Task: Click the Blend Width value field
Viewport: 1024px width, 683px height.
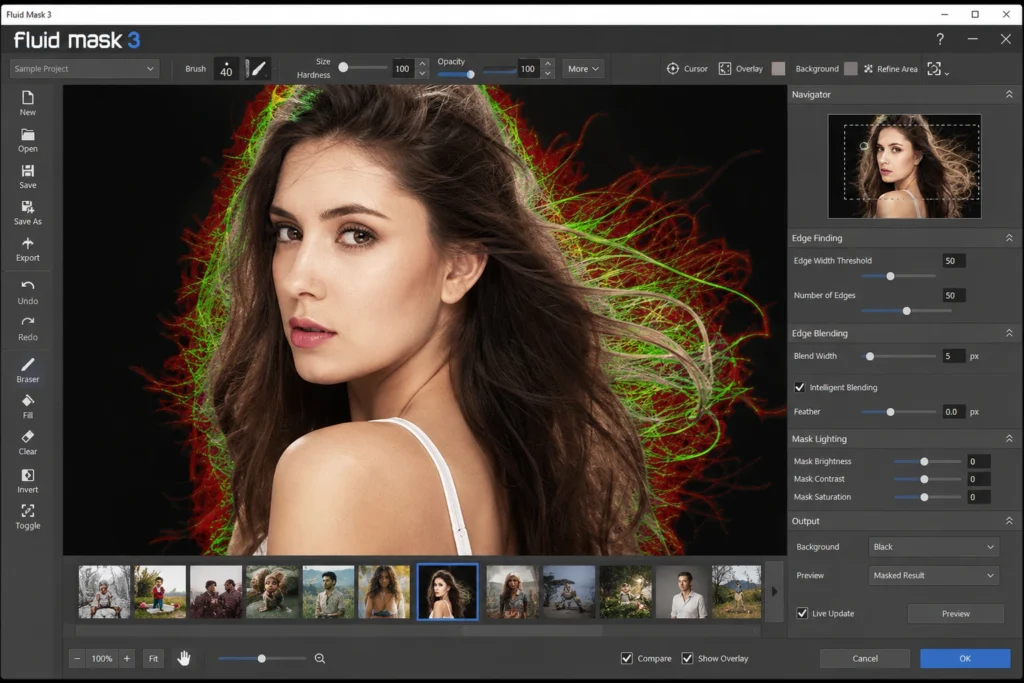Action: (953, 356)
